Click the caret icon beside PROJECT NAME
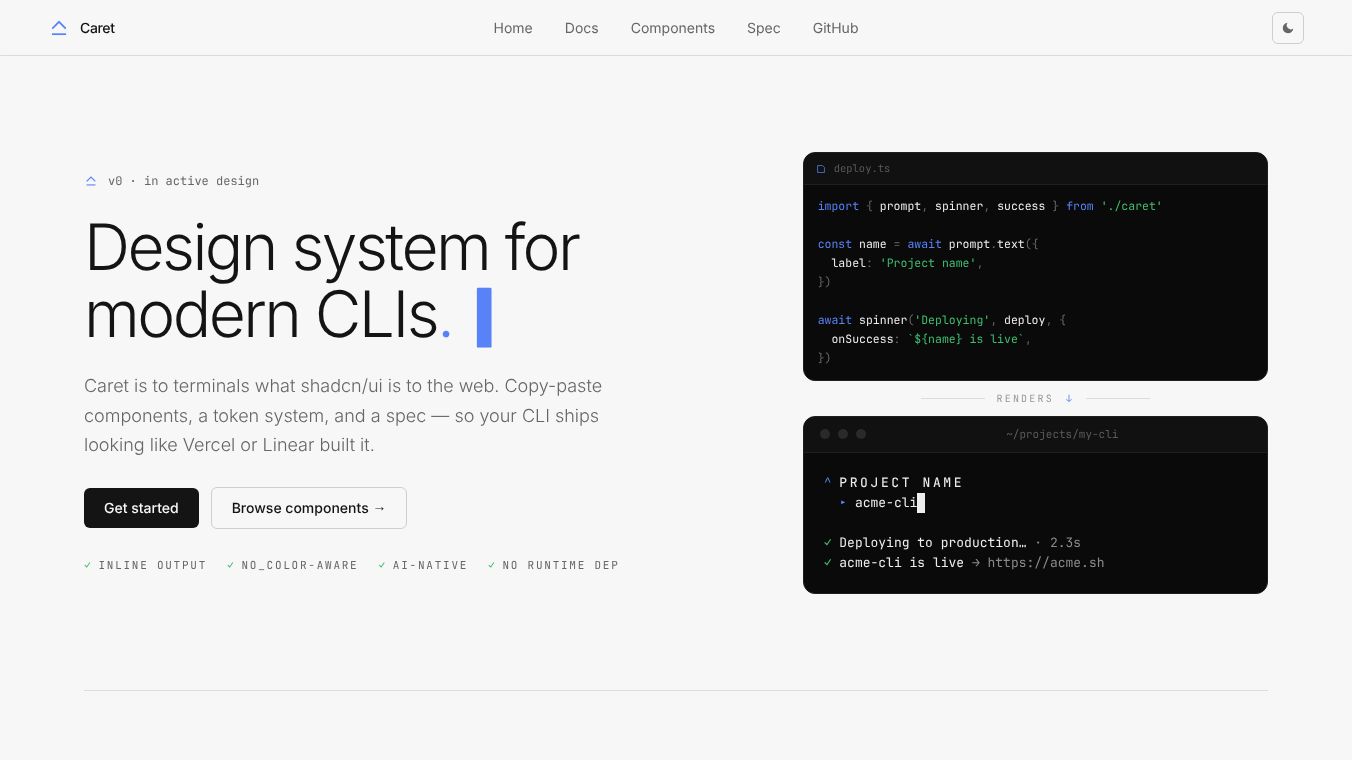 (828, 483)
